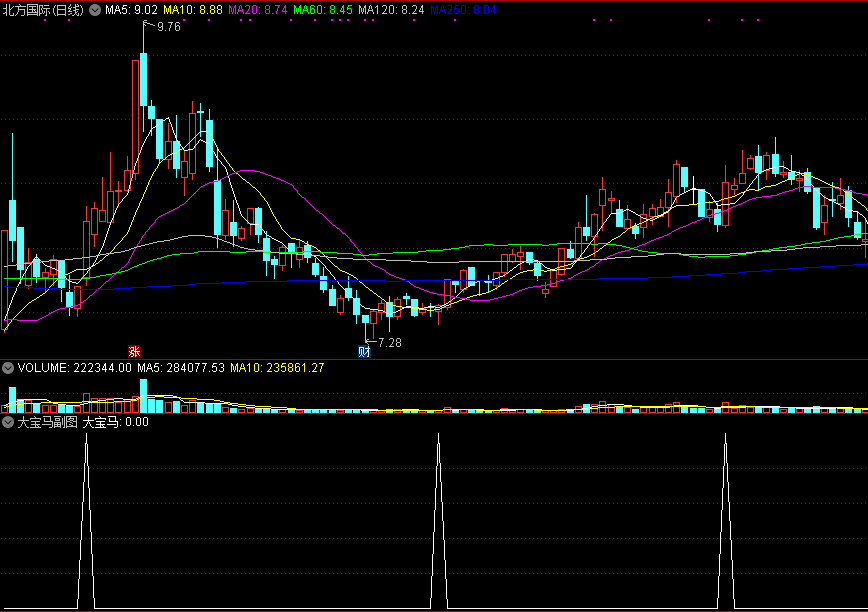Click the blue 财 marker icon
The width and height of the screenshot is (868, 612).
coord(364,351)
